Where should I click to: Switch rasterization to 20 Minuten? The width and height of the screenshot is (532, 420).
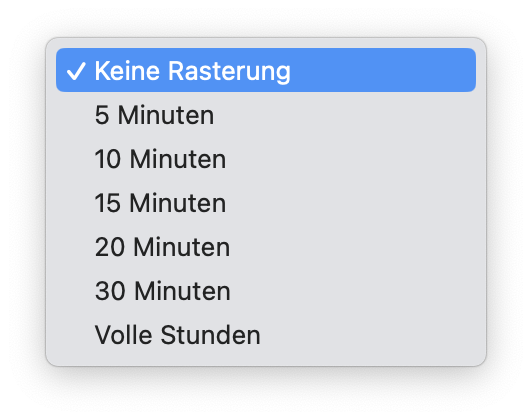(266, 247)
